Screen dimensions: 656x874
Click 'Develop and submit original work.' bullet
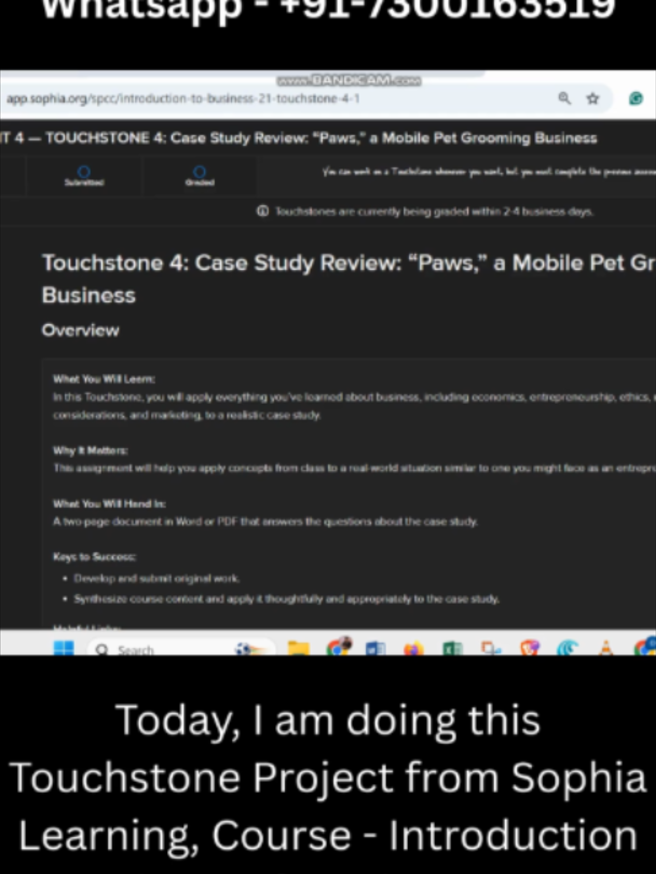pos(157,578)
